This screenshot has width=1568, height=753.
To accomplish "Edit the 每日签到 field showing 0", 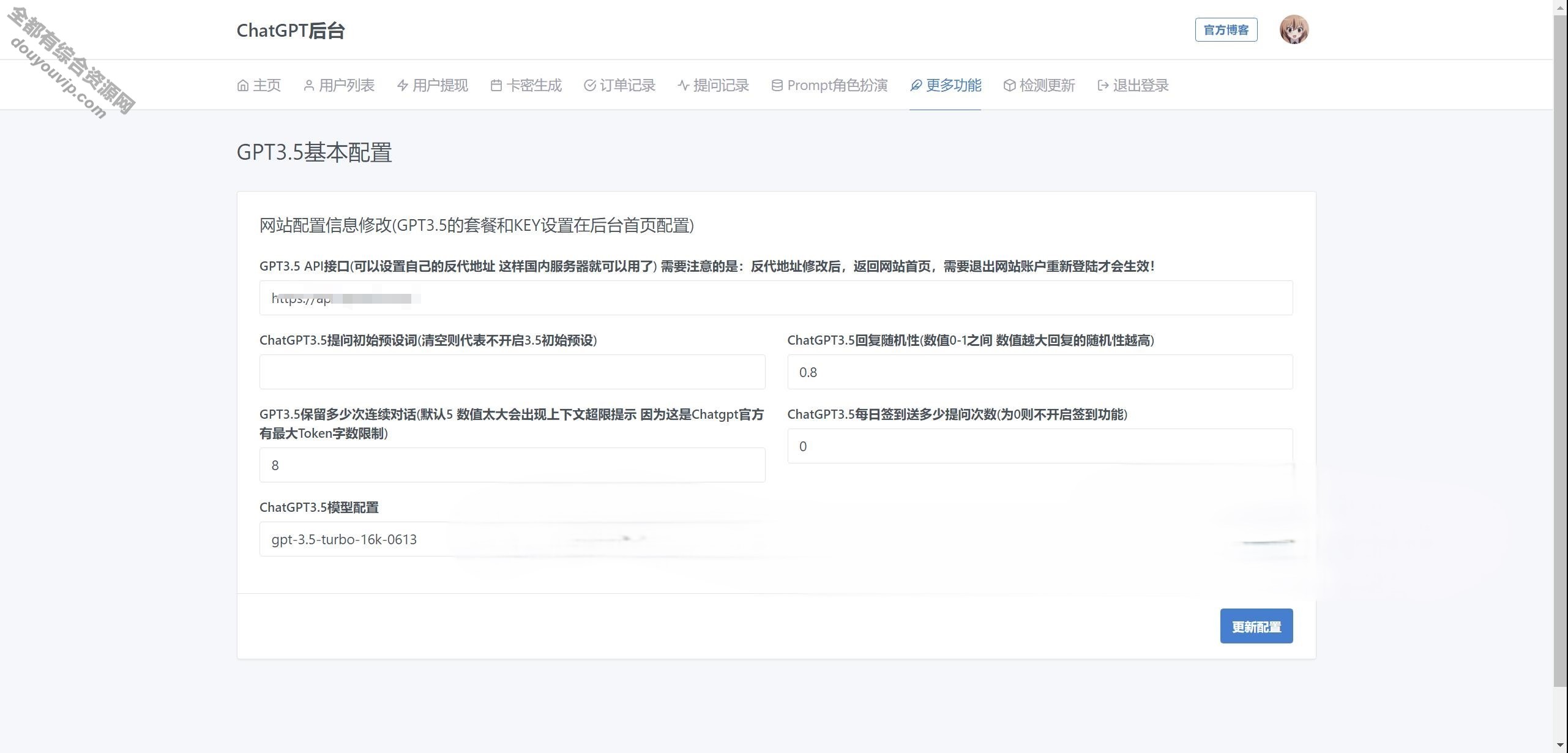I will coord(1040,446).
